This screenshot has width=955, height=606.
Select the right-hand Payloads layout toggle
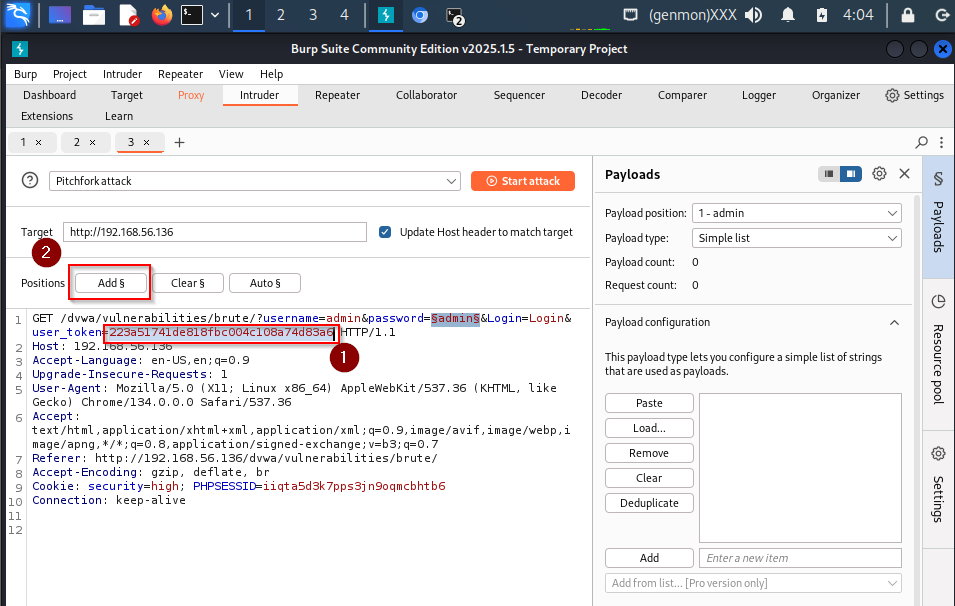[851, 174]
